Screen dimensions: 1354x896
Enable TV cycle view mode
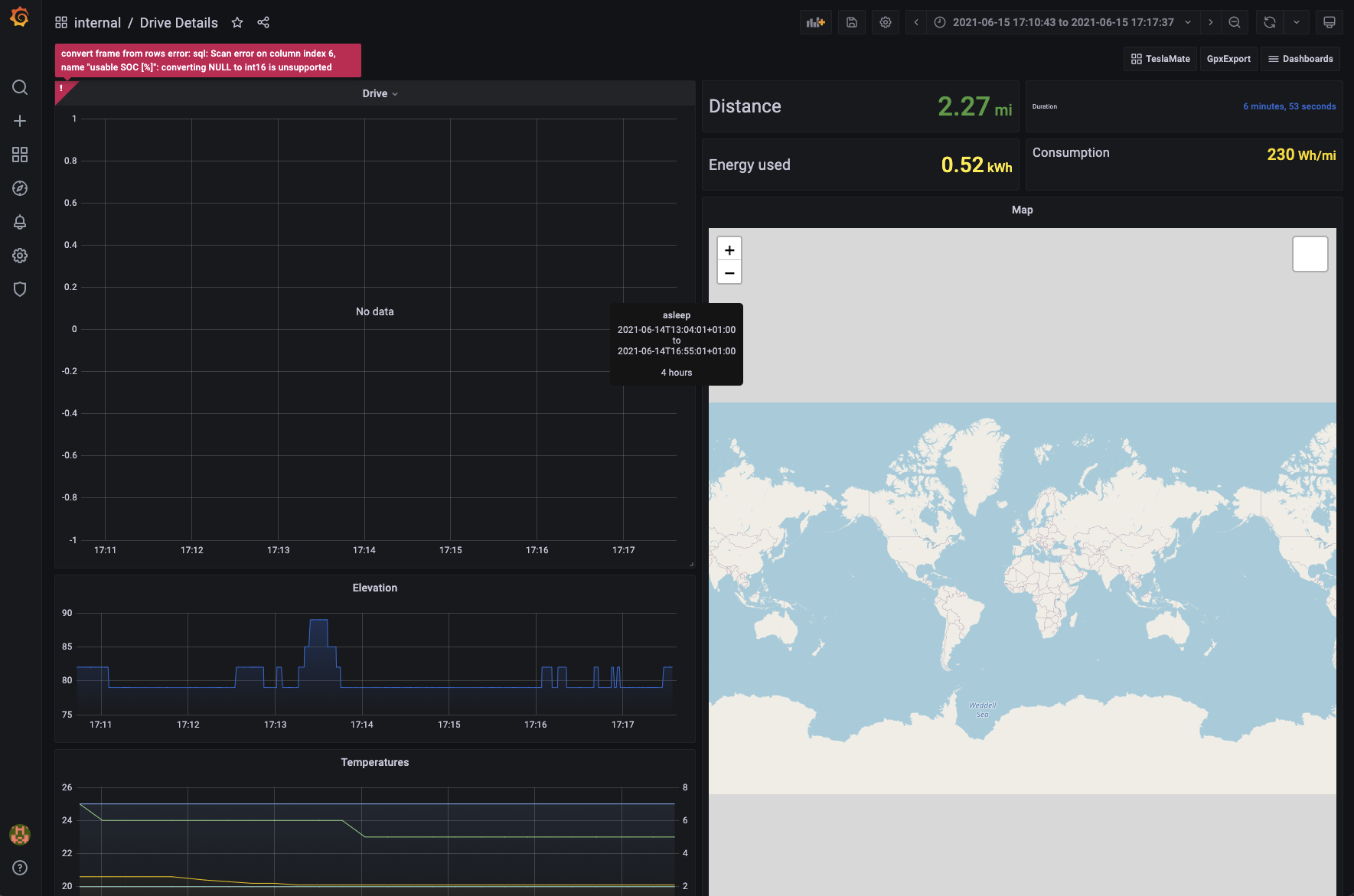coord(1330,22)
